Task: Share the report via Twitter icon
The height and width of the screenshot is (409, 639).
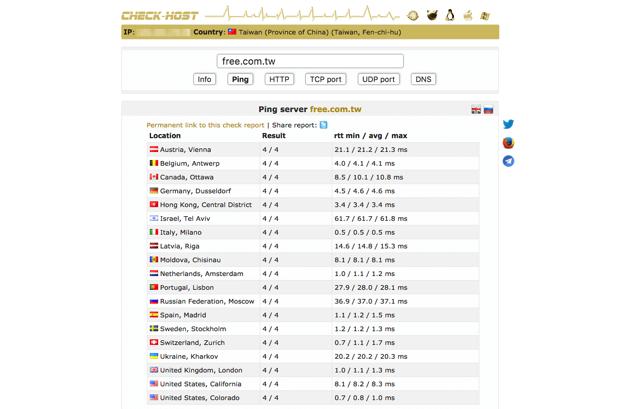Action: (508, 126)
